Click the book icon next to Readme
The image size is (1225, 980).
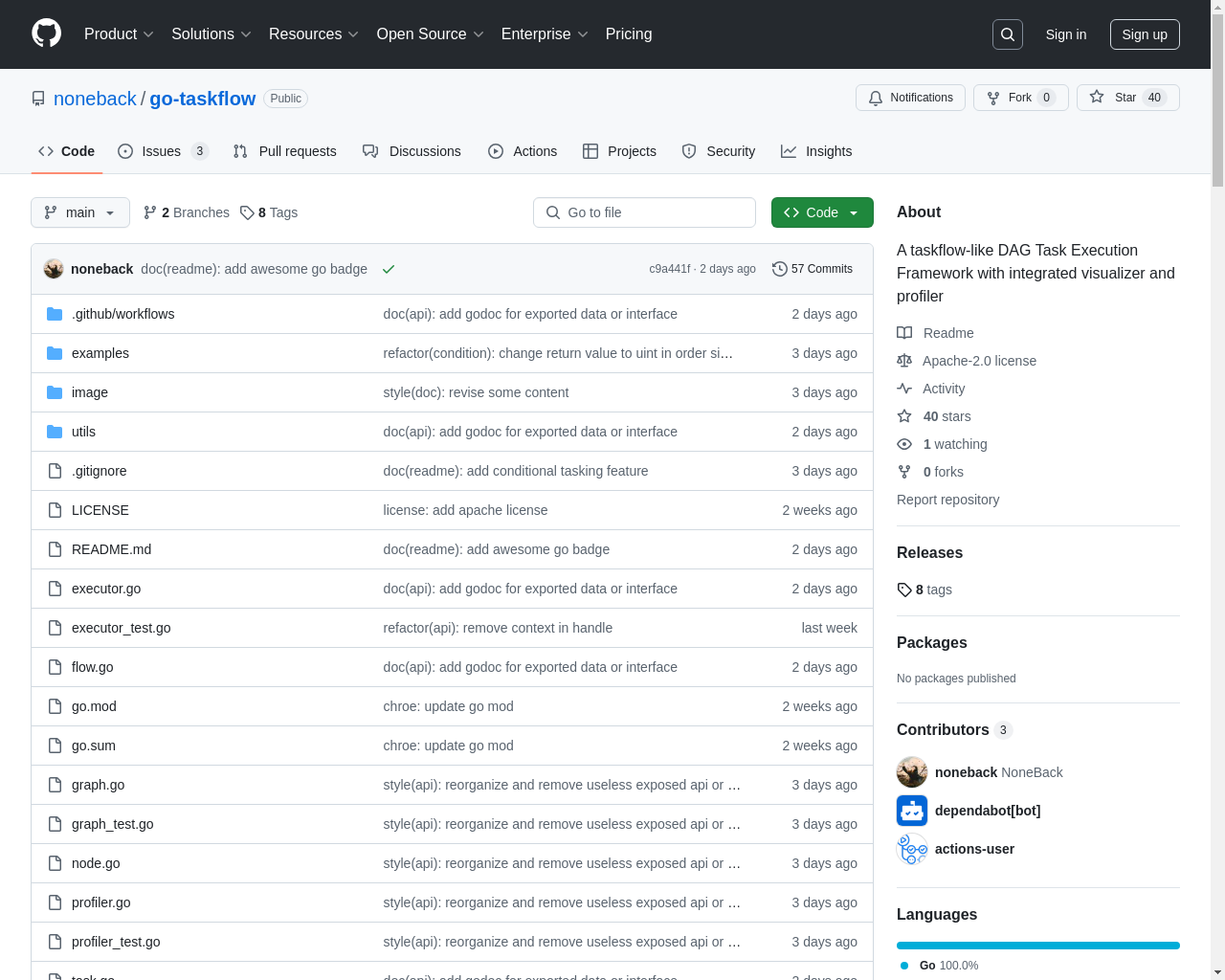[x=904, y=333]
